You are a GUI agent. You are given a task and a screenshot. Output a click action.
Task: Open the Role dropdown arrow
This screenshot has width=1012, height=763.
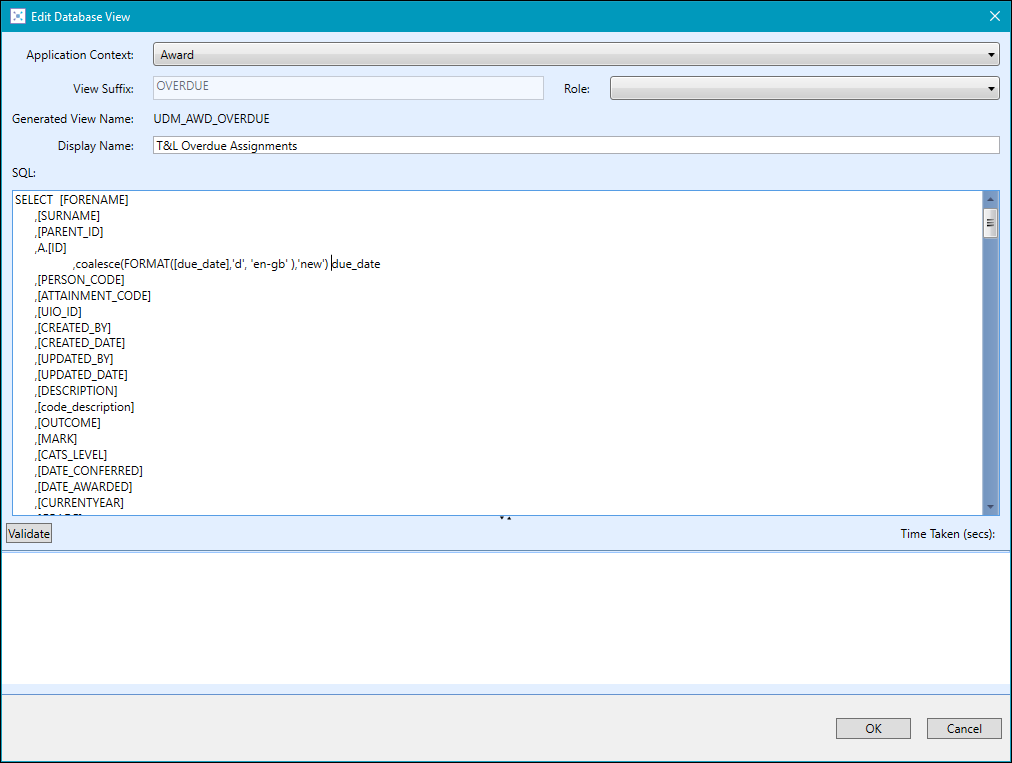[989, 87]
